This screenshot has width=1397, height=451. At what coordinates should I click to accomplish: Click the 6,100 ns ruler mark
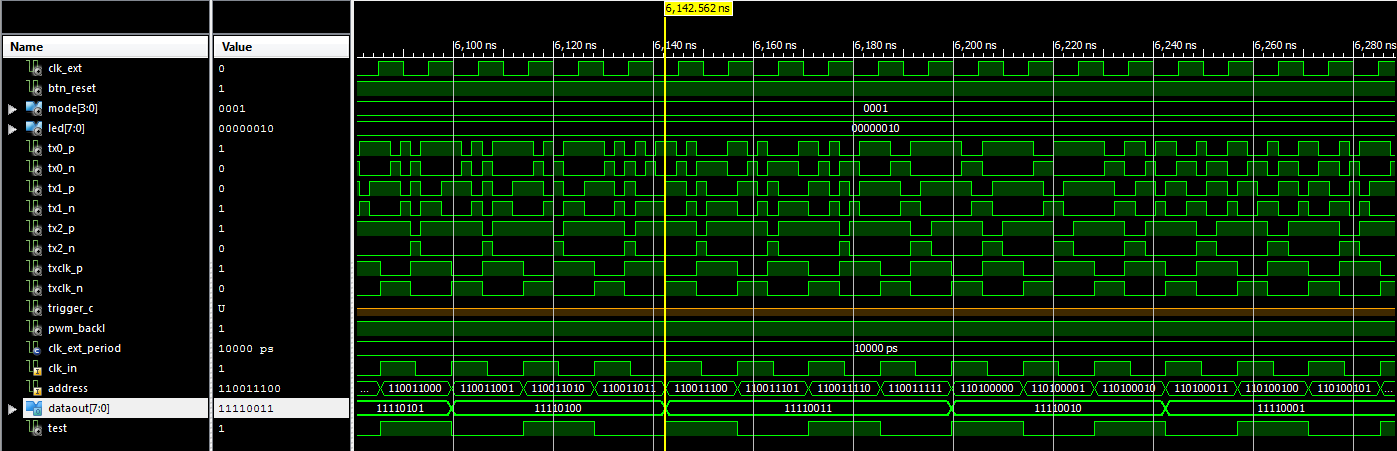(475, 45)
